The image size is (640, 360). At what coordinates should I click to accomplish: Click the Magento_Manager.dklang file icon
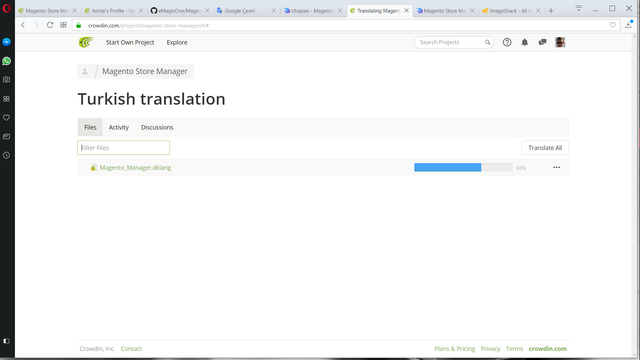click(93, 167)
